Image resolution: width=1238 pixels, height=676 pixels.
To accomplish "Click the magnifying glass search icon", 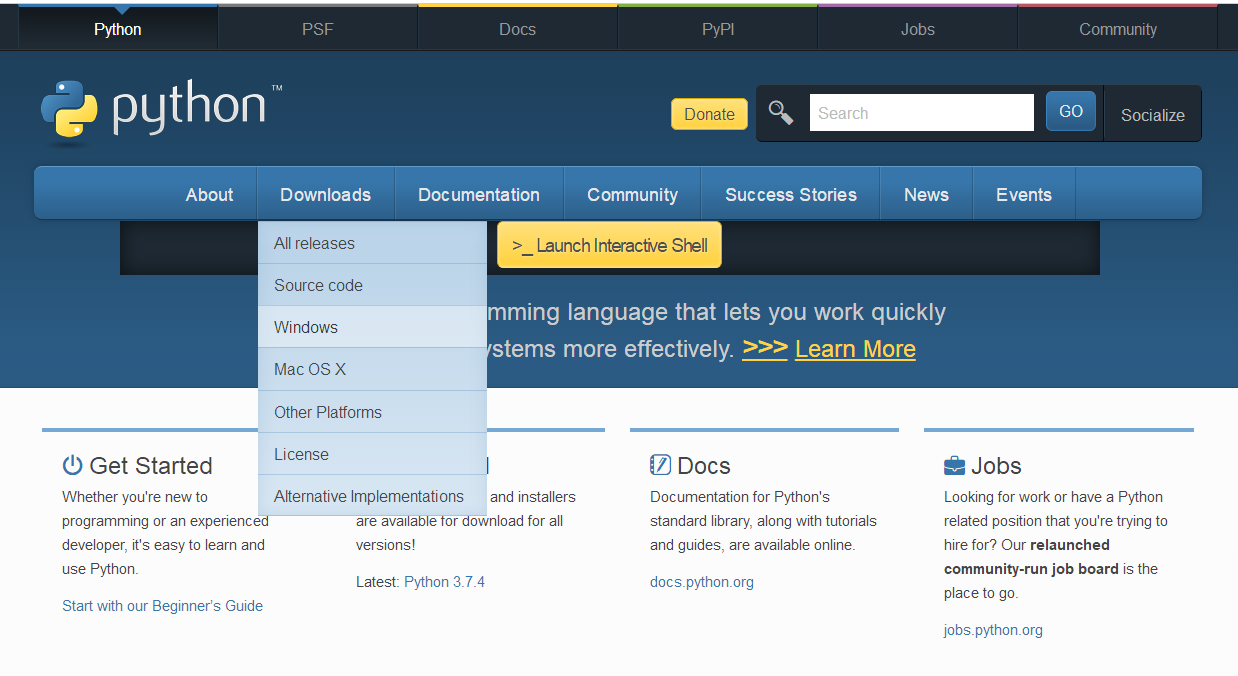I will 781,113.
